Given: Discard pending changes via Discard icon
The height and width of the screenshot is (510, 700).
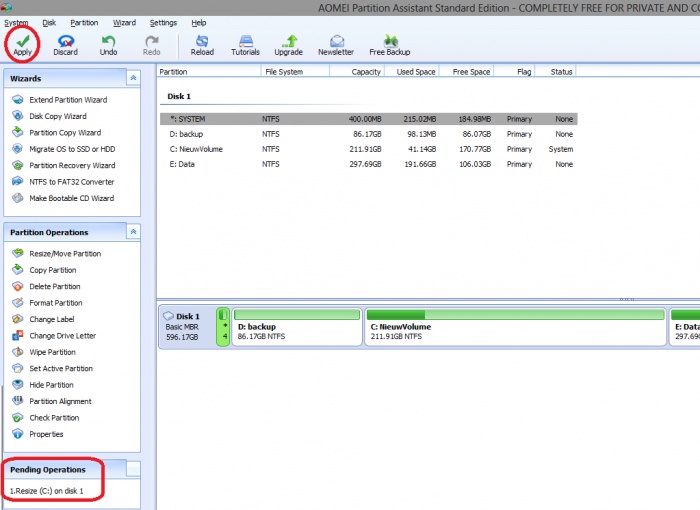Looking at the screenshot, I should click(x=65, y=43).
